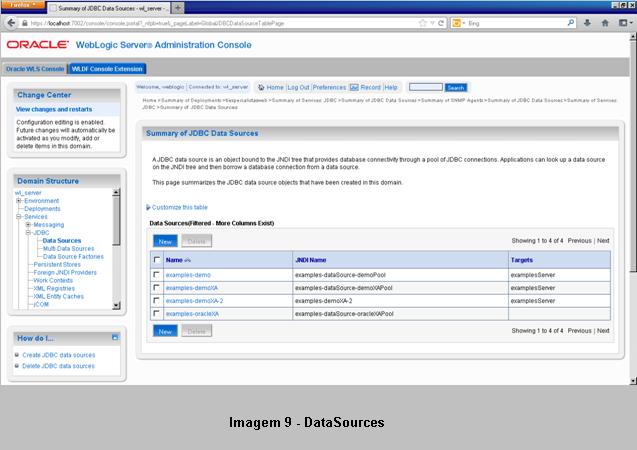The image size is (637, 450).
Task: Sort by JNDI Name column header
Action: (x=310, y=260)
